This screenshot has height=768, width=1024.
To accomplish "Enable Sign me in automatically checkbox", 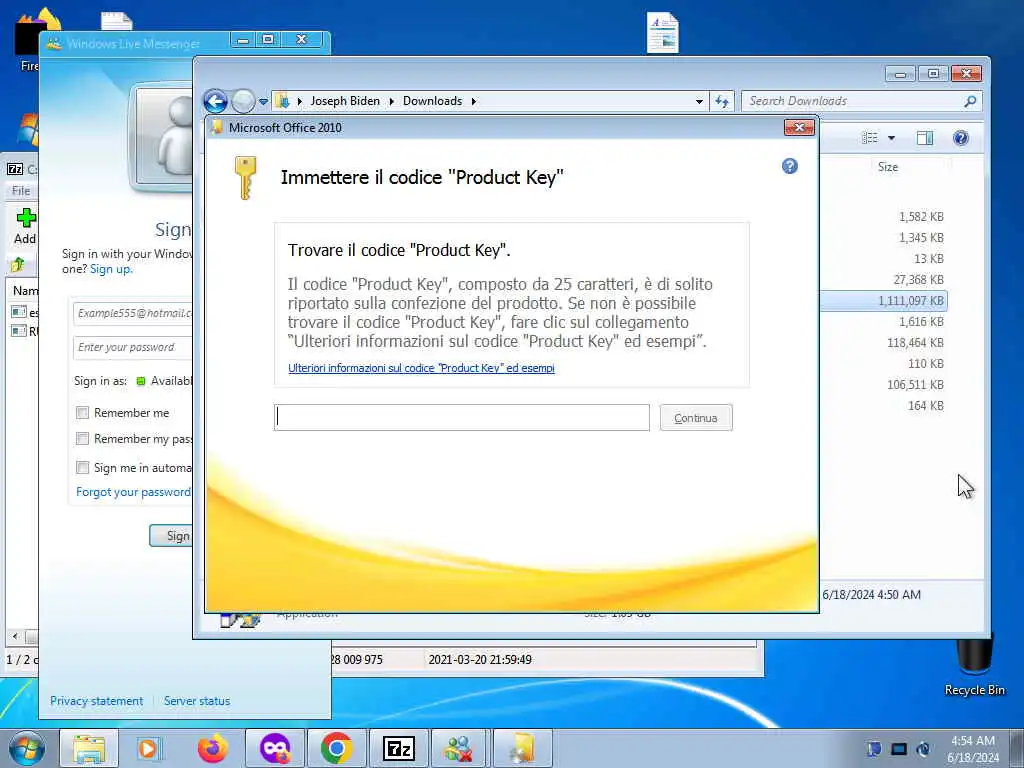I will pyautogui.click(x=82, y=468).
